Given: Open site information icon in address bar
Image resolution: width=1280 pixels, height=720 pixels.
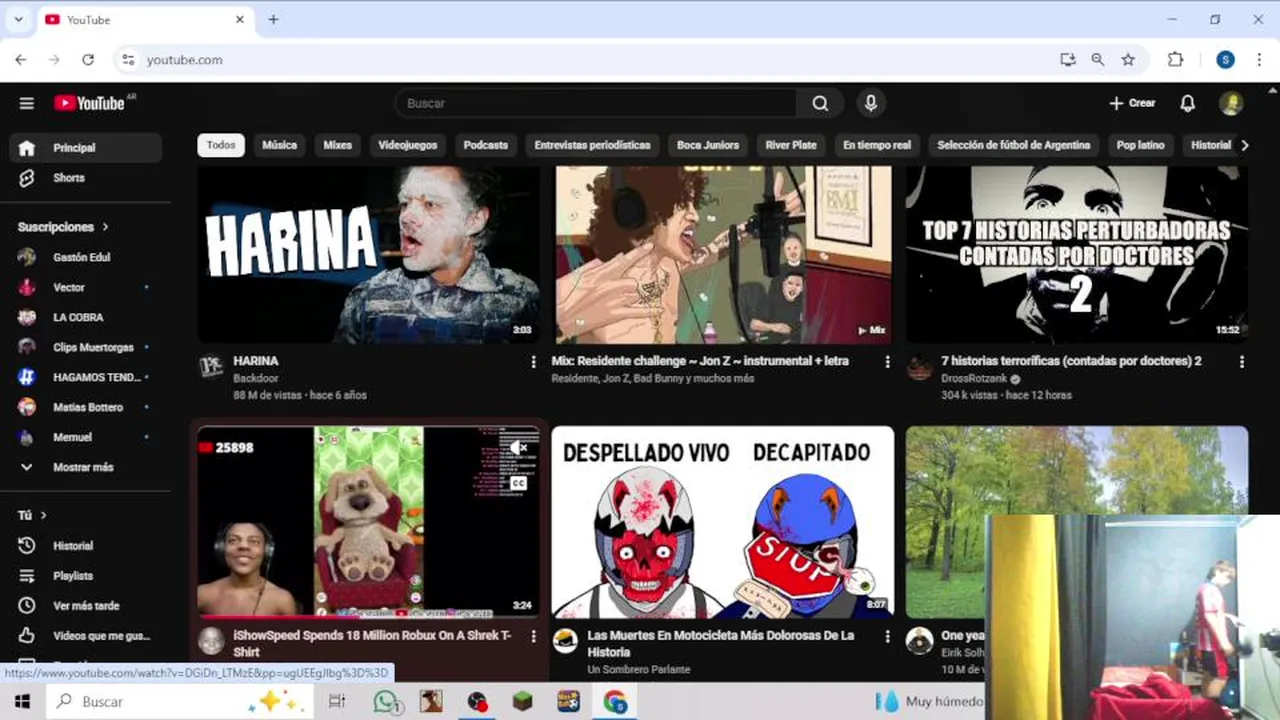Looking at the screenshot, I should tap(128, 60).
